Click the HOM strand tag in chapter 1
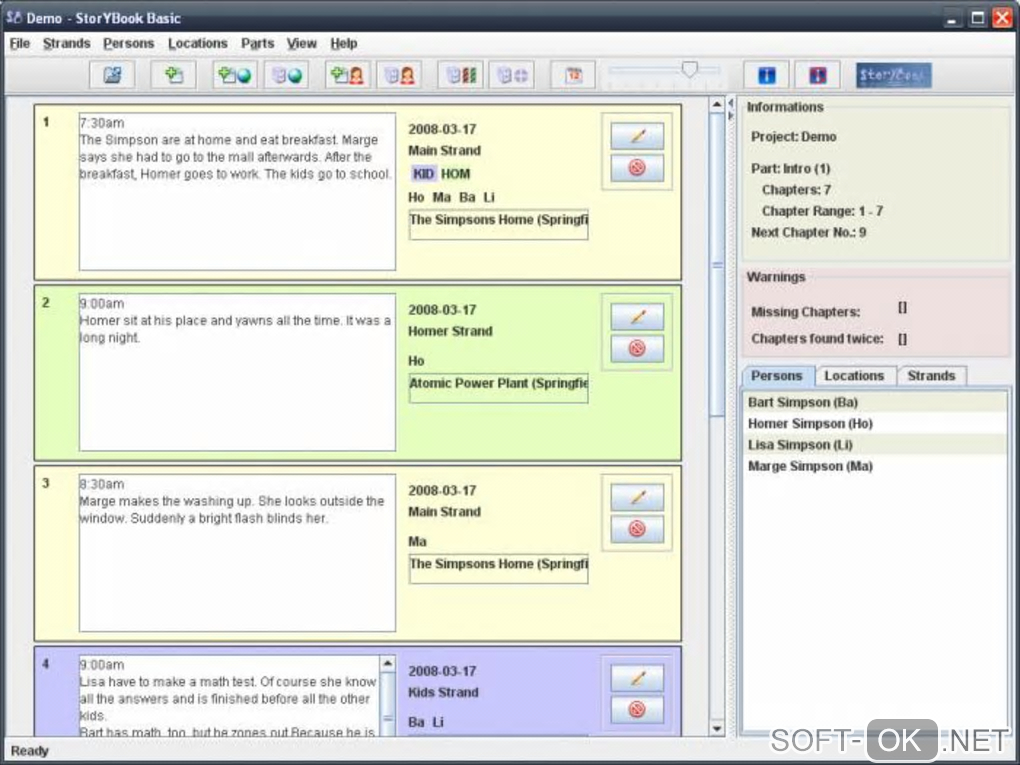The image size is (1020, 765). point(455,174)
